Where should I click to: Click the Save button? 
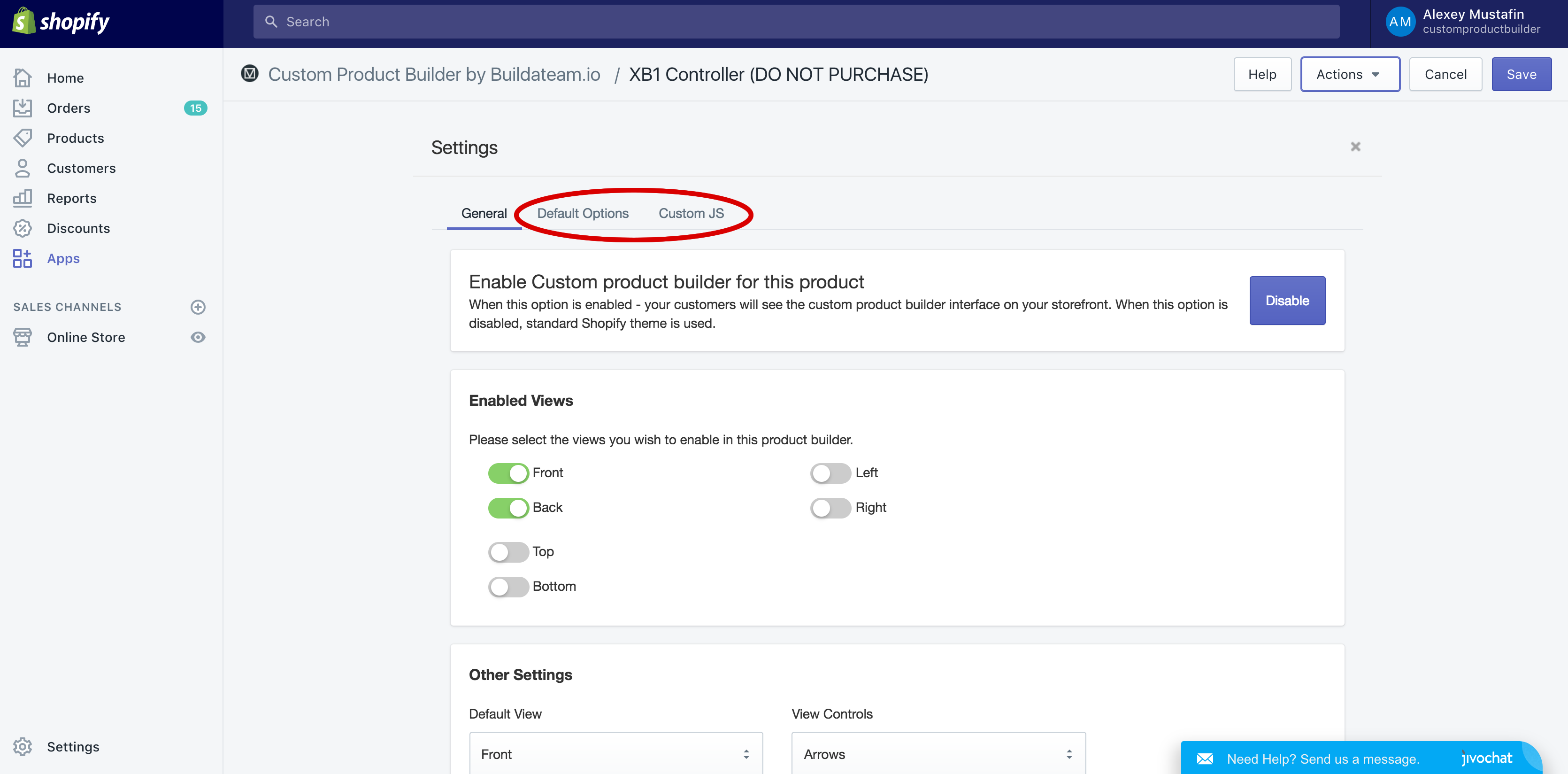tap(1521, 74)
